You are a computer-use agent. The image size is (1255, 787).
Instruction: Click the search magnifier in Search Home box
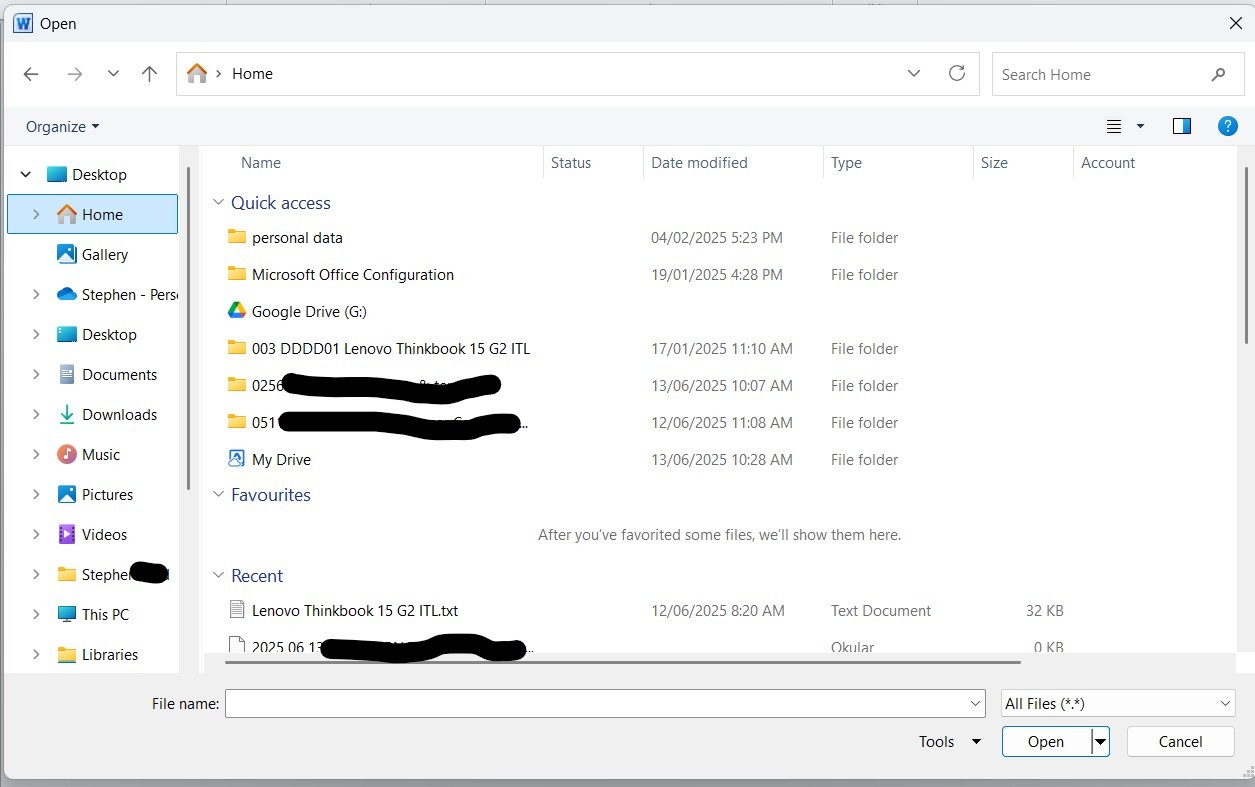(x=1218, y=74)
